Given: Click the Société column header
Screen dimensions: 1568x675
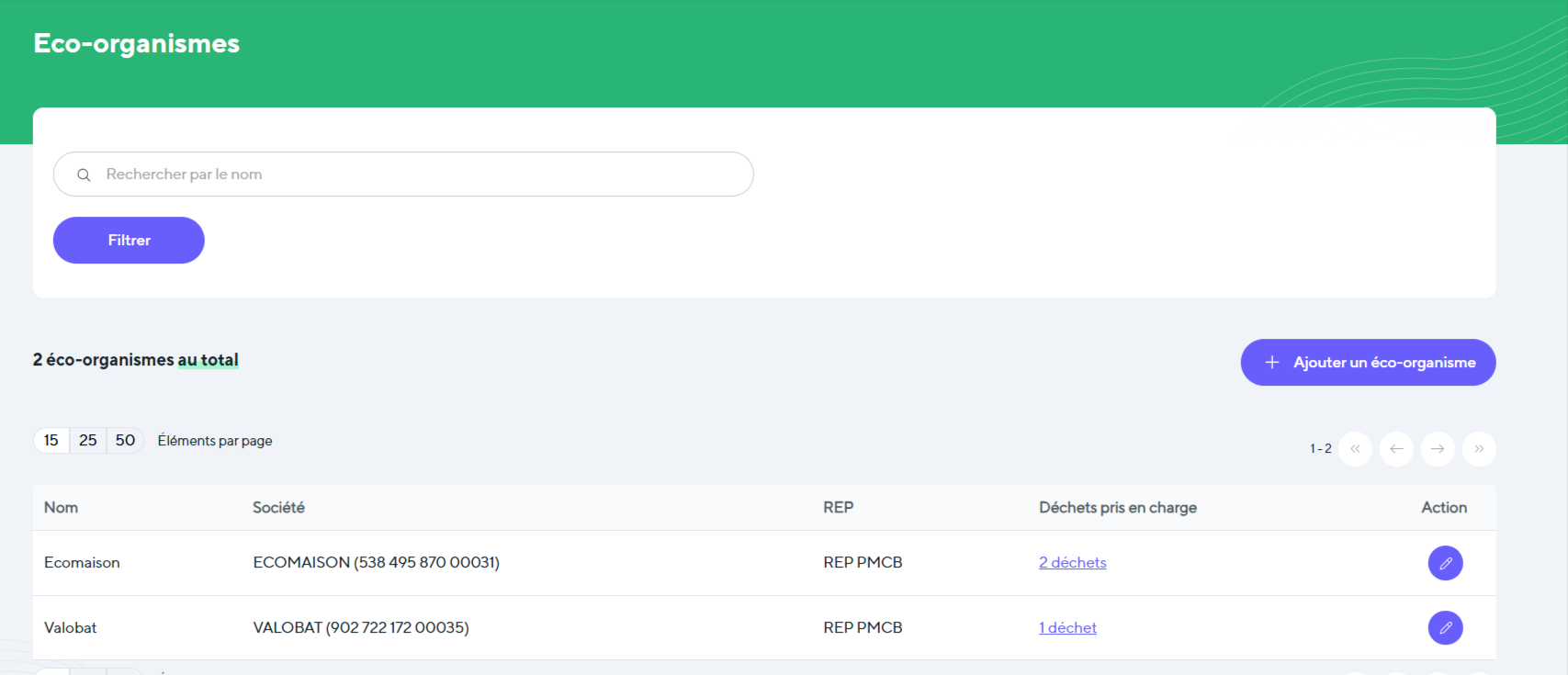Looking at the screenshot, I should click(278, 508).
